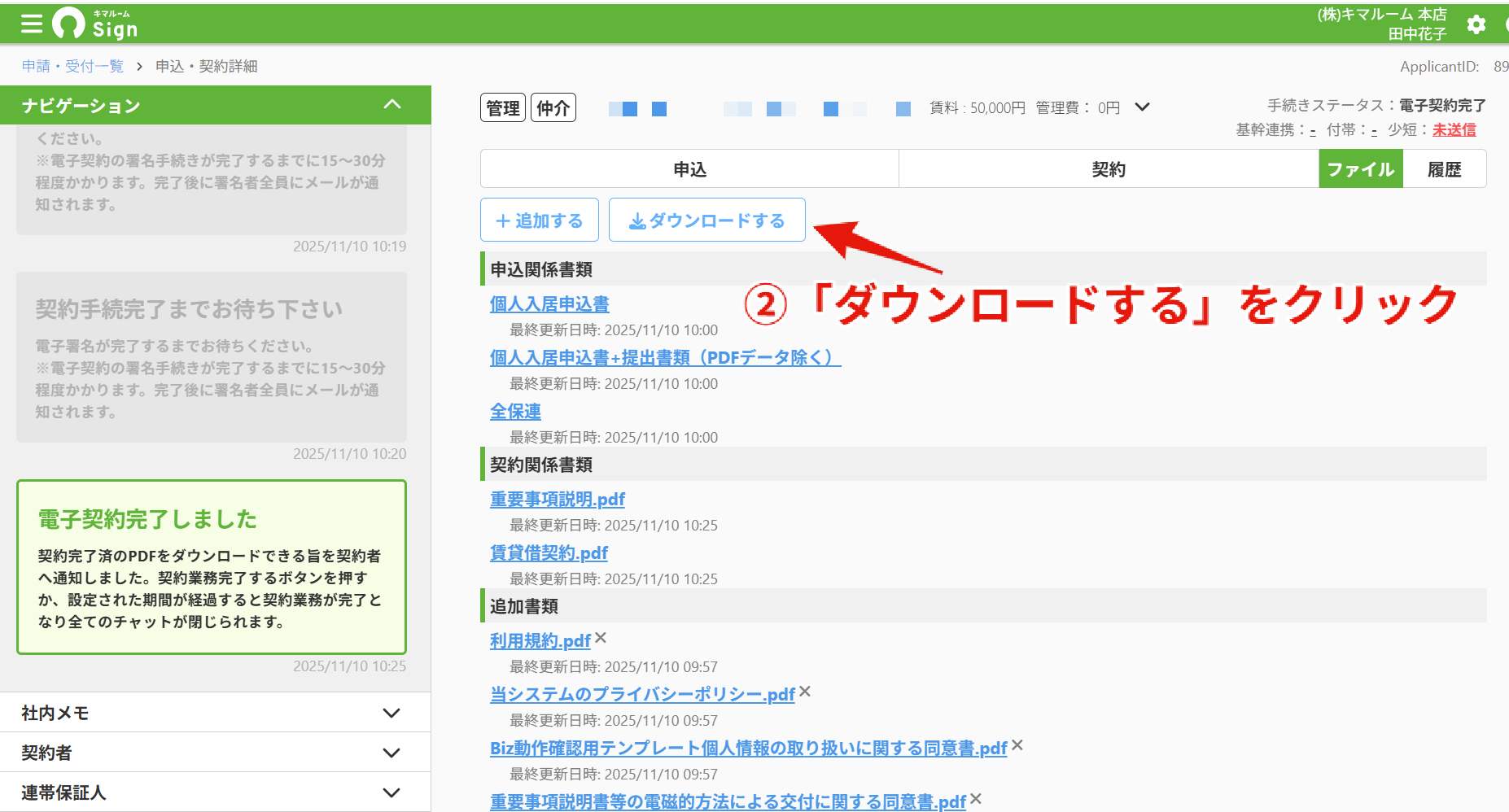Image resolution: width=1509 pixels, height=812 pixels.
Task: Delete Biz動作確認用テンプレート同意書.pdf with its X
Action: 1017,745
